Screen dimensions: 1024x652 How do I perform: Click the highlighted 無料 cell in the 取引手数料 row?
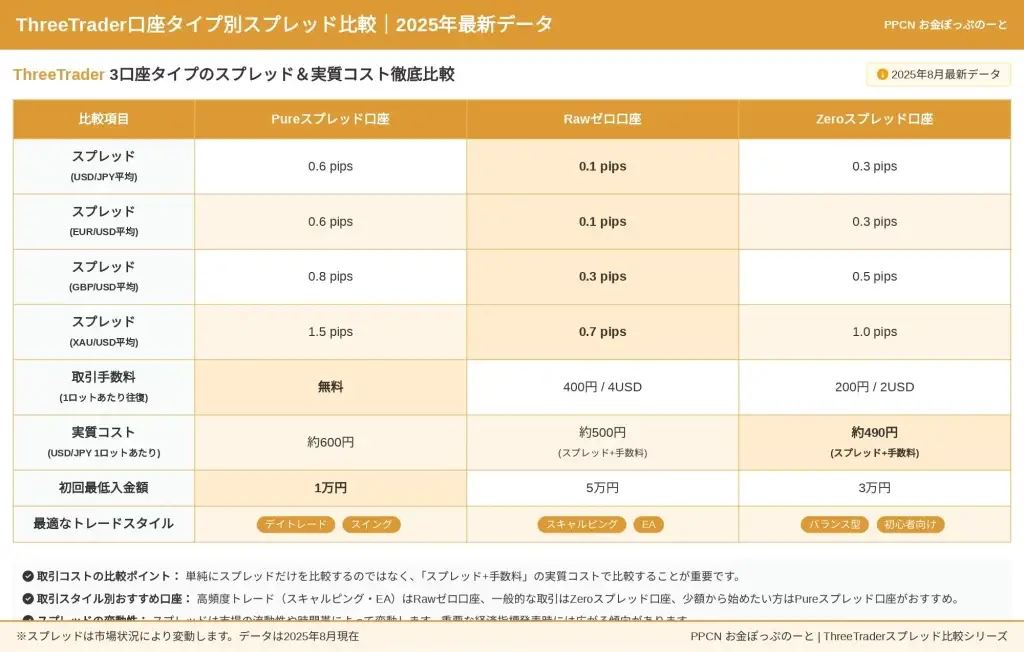click(x=330, y=387)
